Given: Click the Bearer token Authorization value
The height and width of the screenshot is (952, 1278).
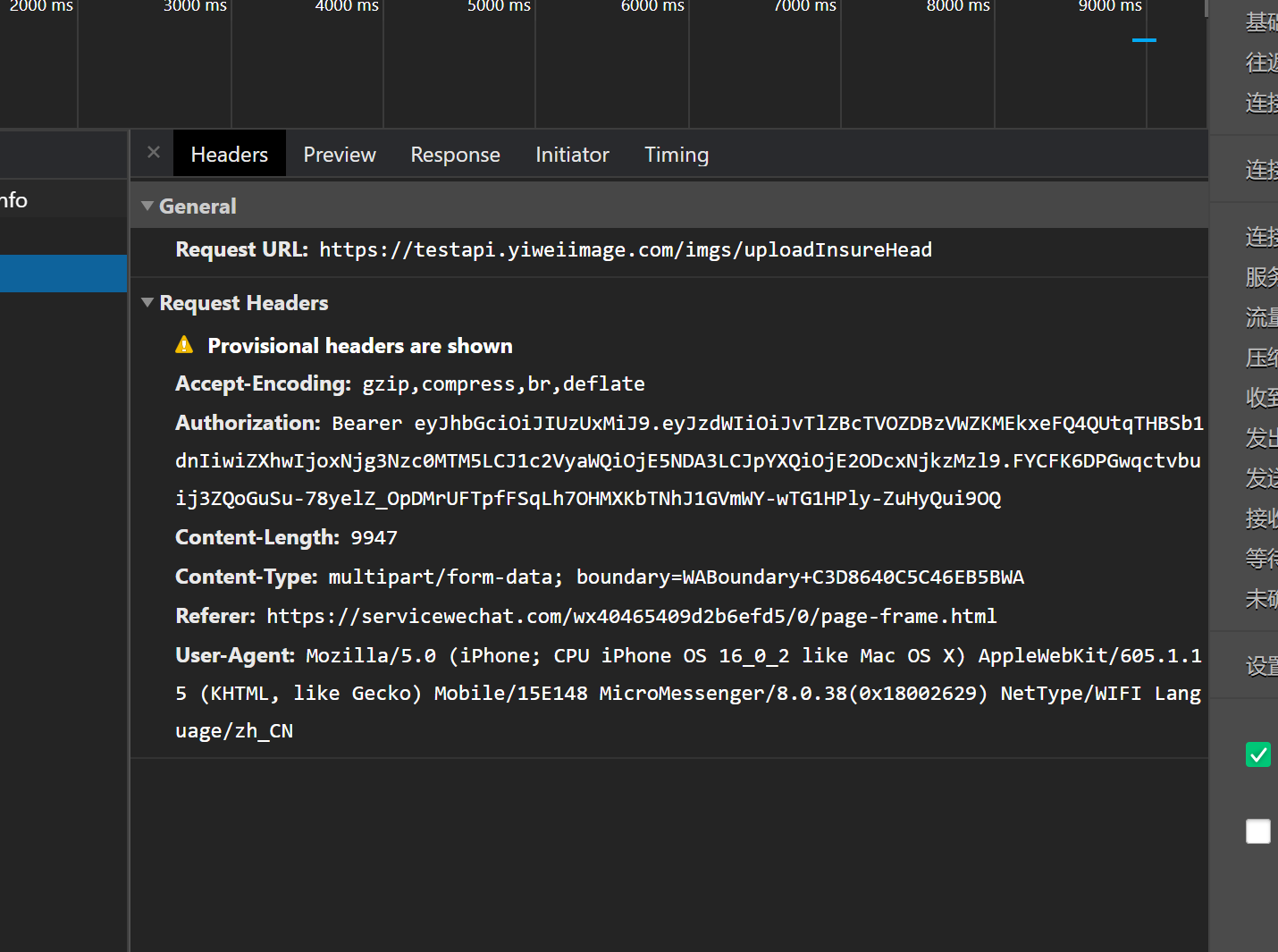Looking at the screenshot, I should pos(688,461).
